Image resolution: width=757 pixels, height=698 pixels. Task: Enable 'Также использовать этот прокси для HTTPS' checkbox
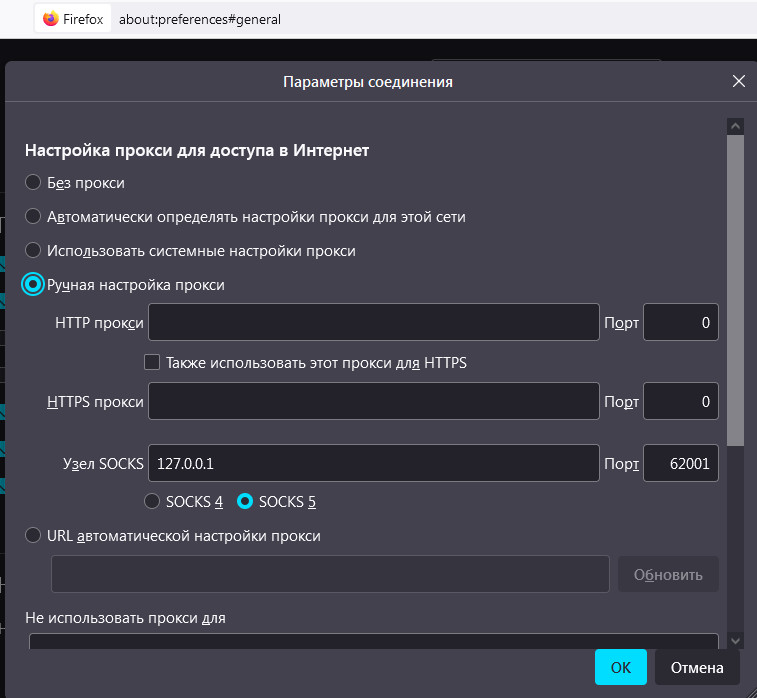tap(153, 363)
